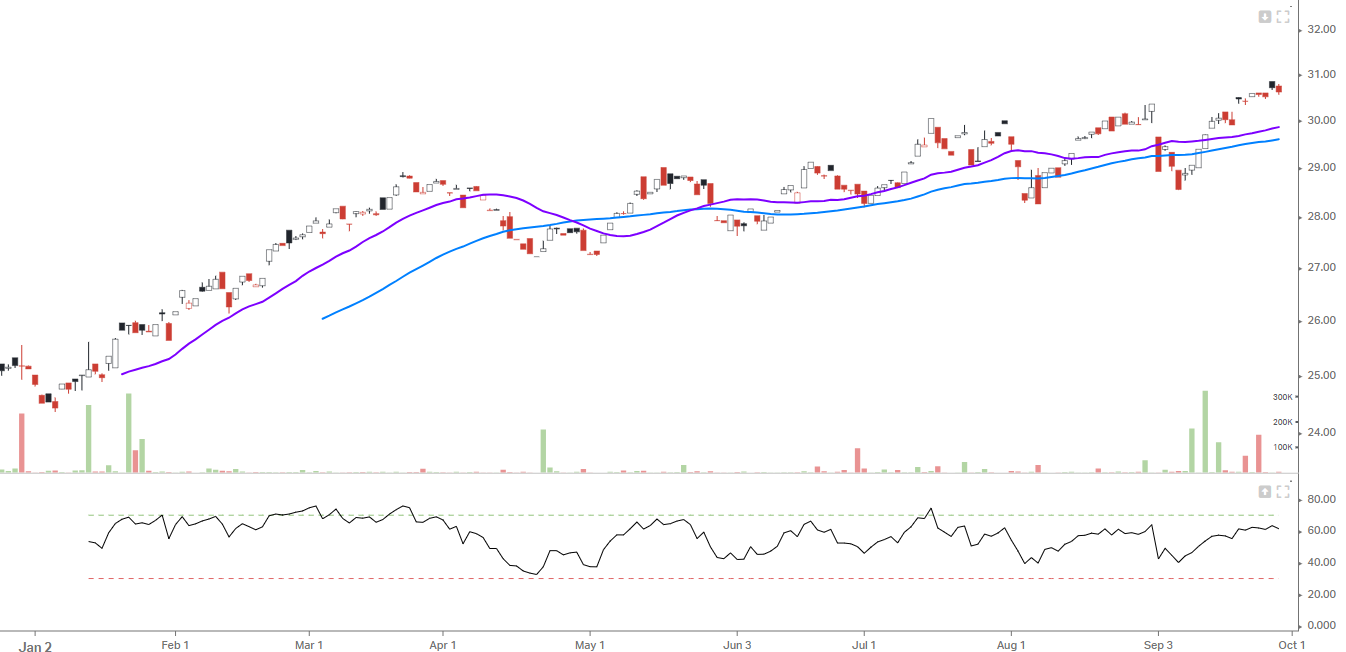Click the 29.00 price axis label
Image resolution: width=1346 pixels, height=652 pixels.
pyautogui.click(x=1322, y=168)
